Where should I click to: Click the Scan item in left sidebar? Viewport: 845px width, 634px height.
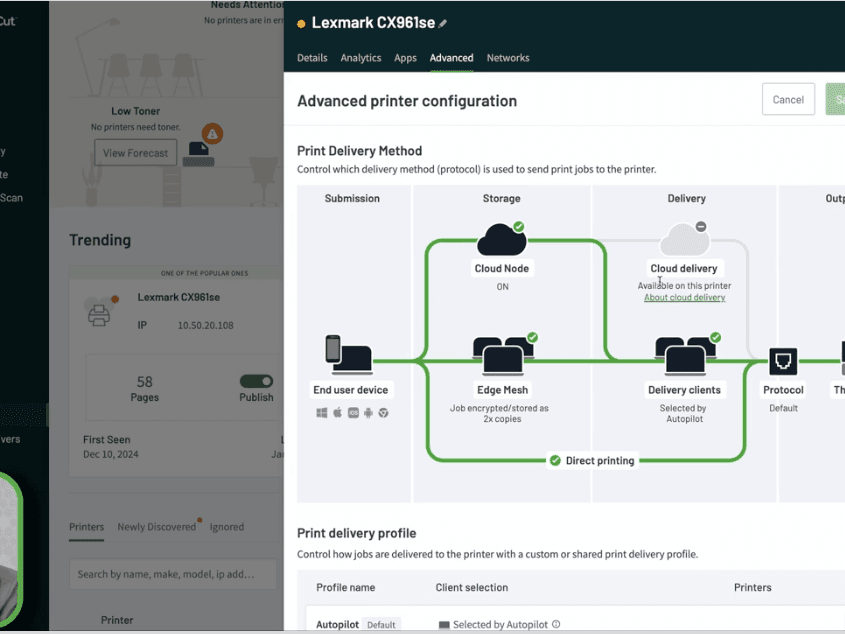11,197
